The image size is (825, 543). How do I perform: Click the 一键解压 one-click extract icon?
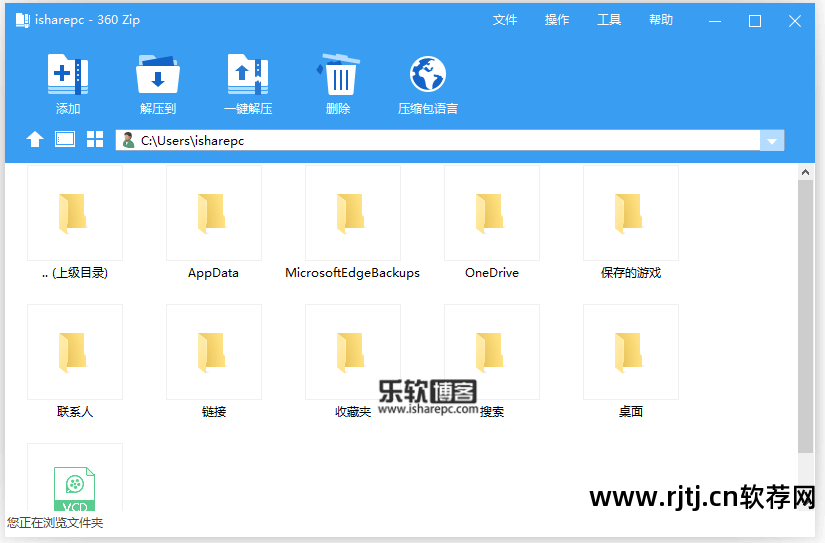point(248,74)
